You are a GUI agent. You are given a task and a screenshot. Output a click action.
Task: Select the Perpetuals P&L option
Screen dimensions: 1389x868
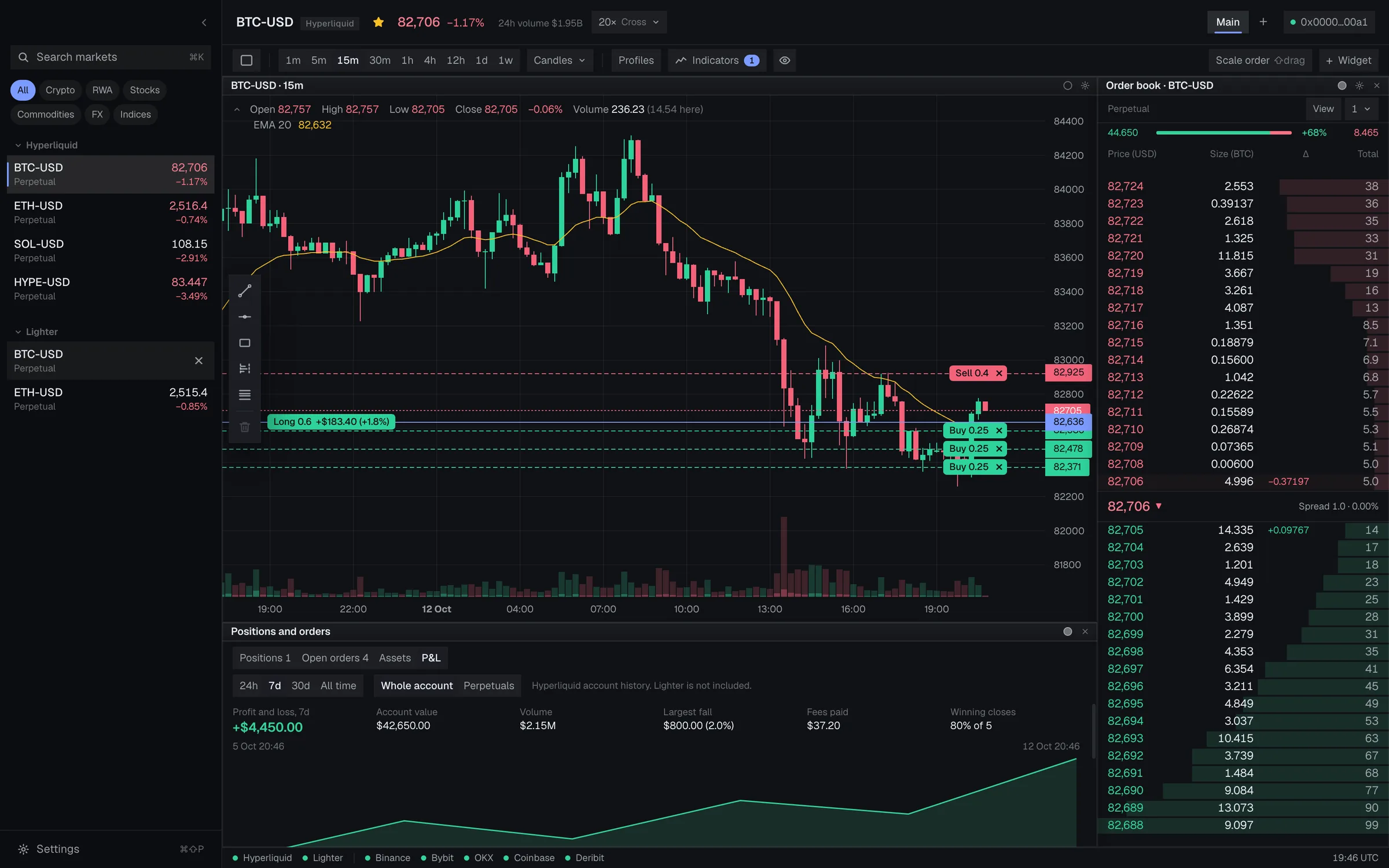(488, 686)
